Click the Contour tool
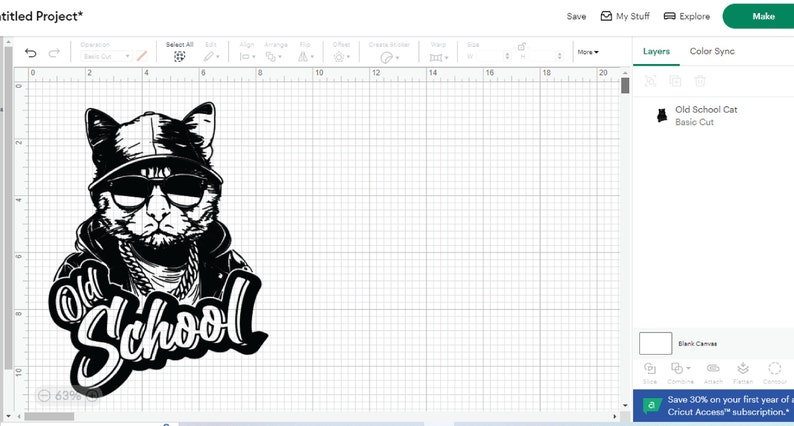The width and height of the screenshot is (794, 426). (775, 373)
